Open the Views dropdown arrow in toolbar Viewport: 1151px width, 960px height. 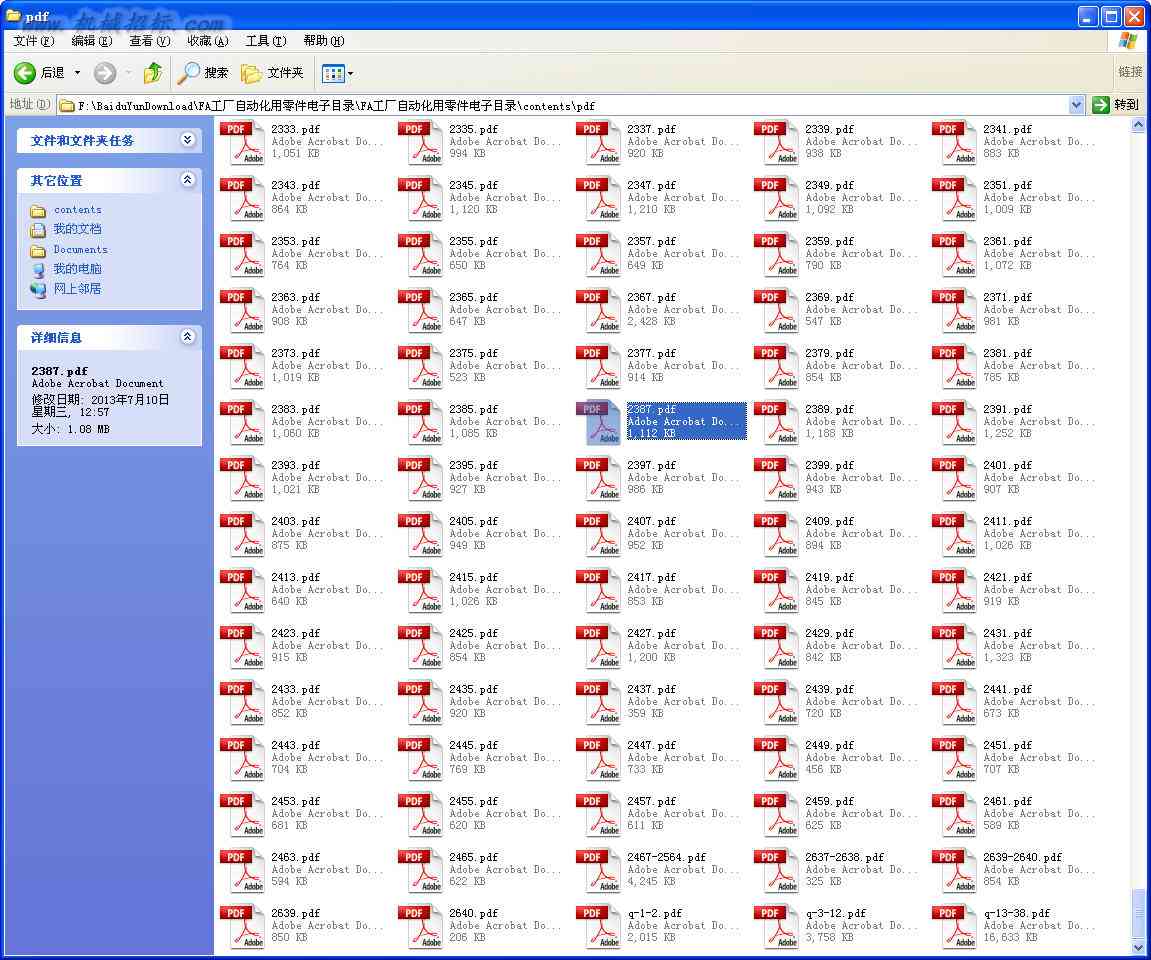pos(350,73)
